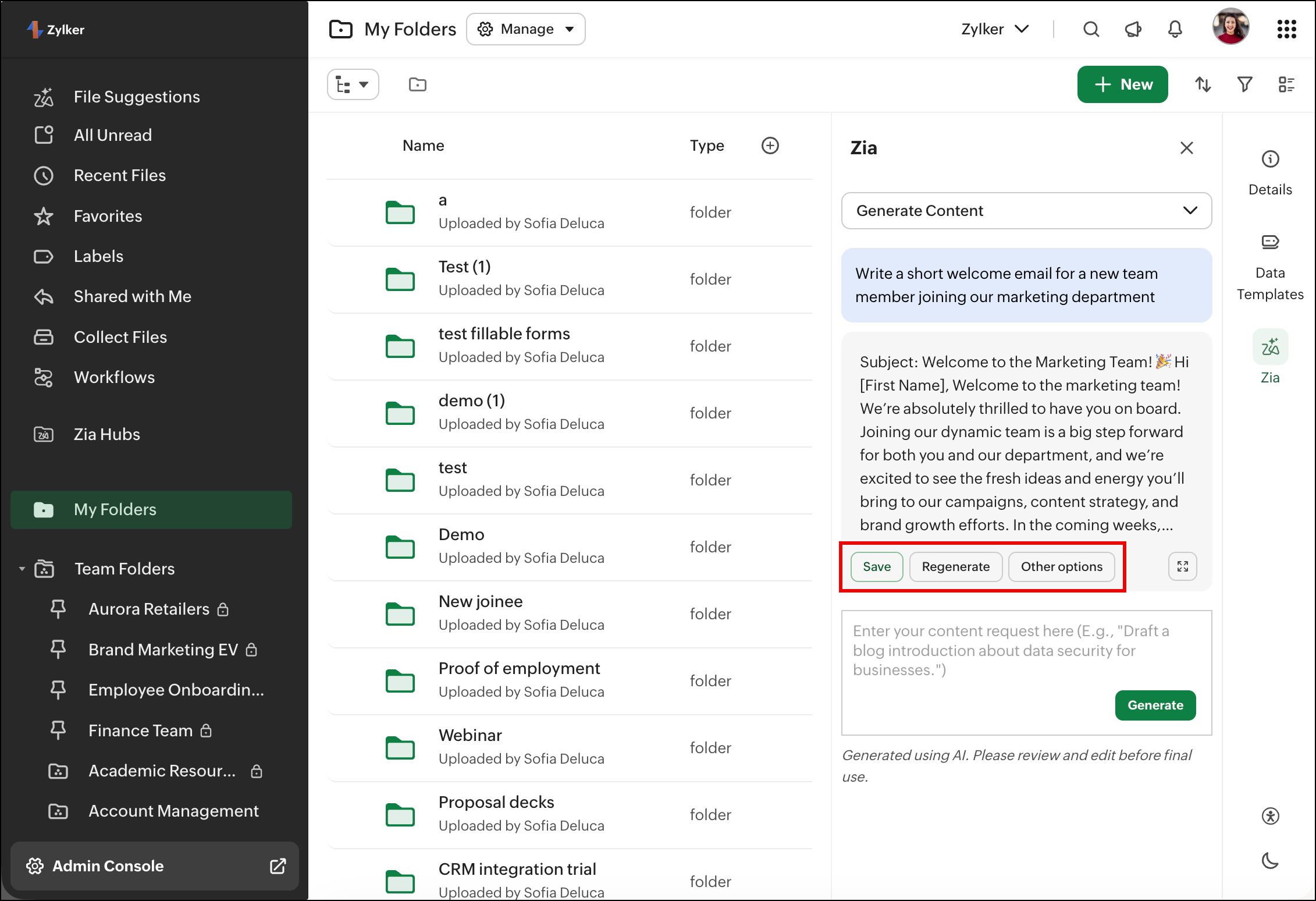The height and width of the screenshot is (901, 1316).
Task: Open the Generate Content dropdown
Action: tap(1026, 211)
